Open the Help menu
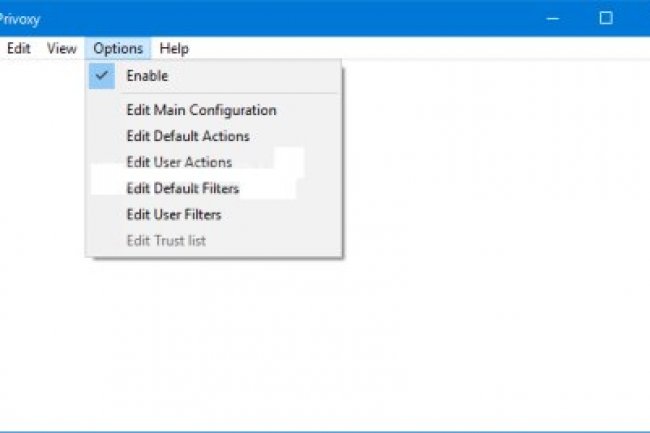The height and width of the screenshot is (433, 650). coord(174,48)
